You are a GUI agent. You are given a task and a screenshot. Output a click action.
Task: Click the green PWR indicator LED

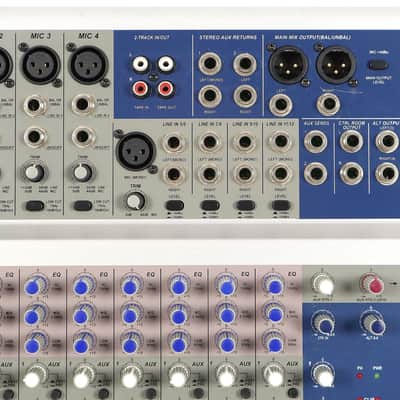pos(377,376)
